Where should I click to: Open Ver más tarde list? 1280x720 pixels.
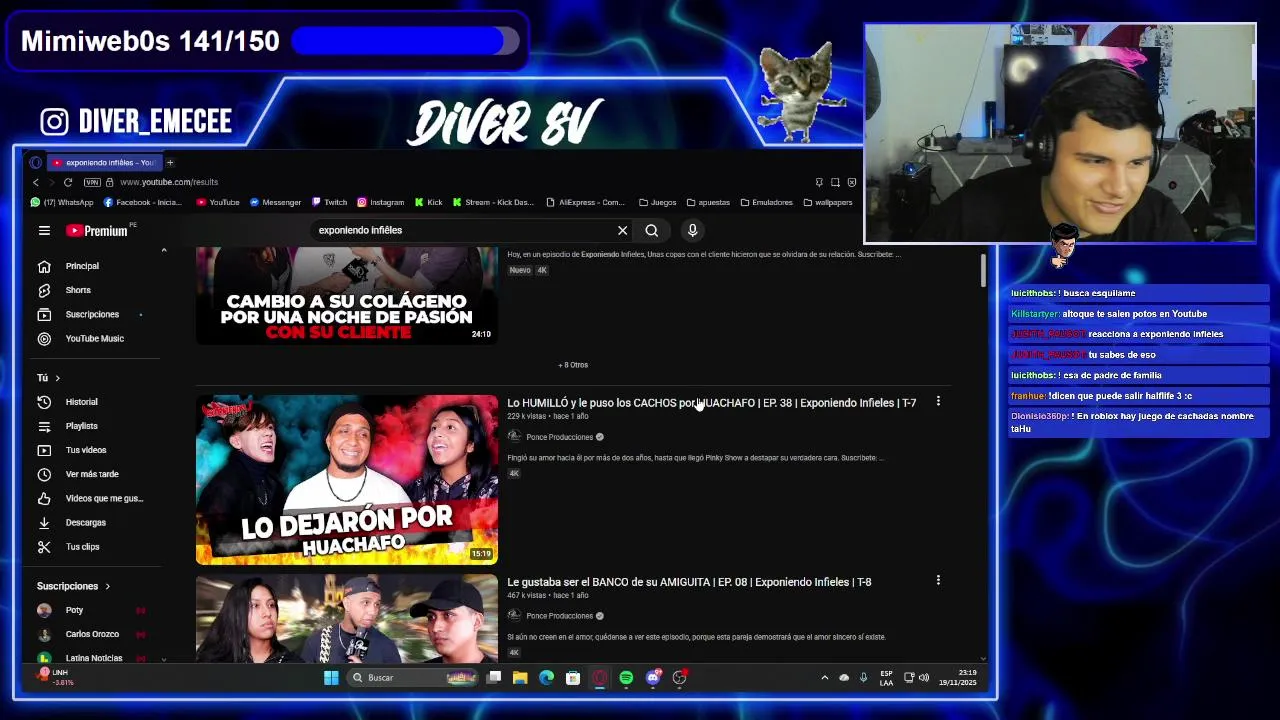92,474
